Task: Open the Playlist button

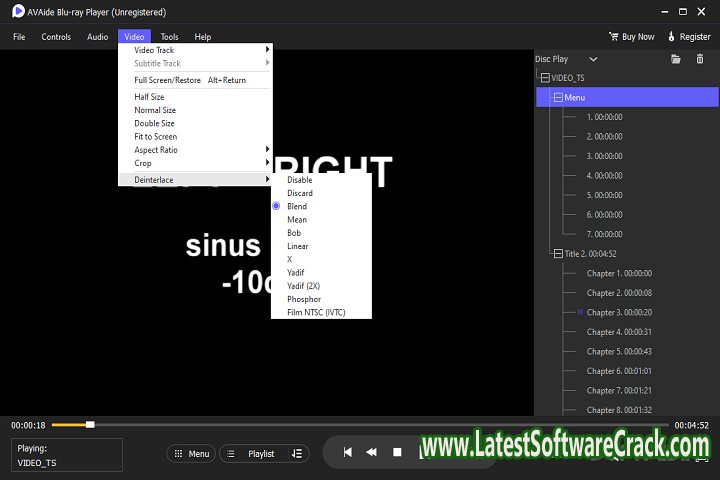Action: (261, 454)
